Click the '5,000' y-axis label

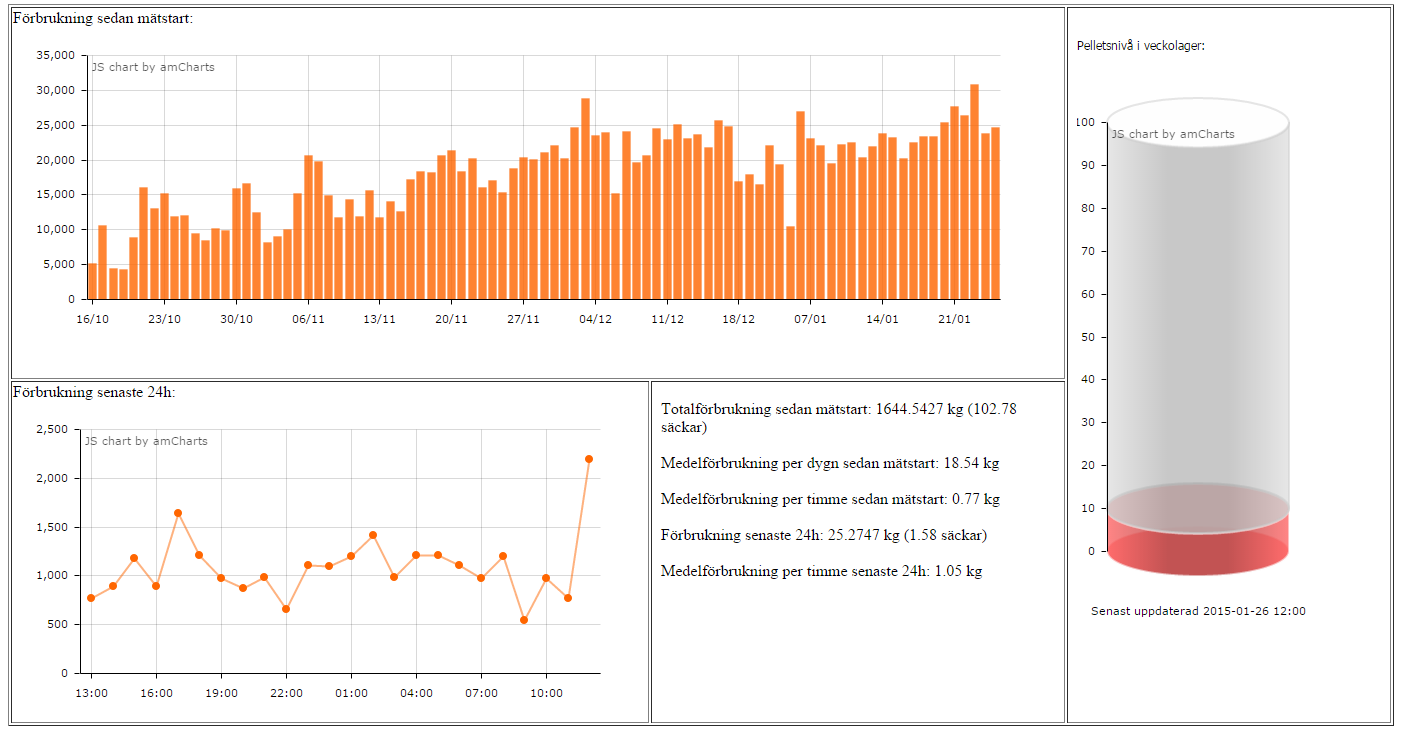pyautogui.click(x=58, y=265)
